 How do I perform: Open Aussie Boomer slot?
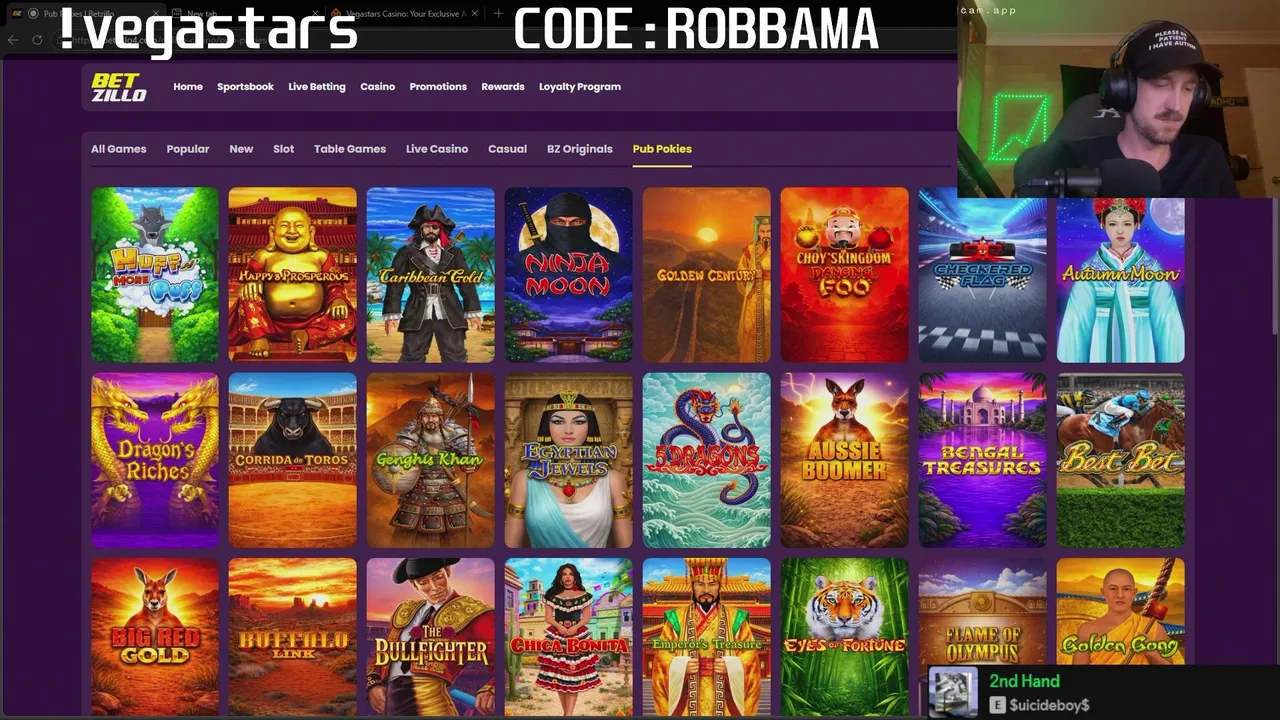click(845, 460)
